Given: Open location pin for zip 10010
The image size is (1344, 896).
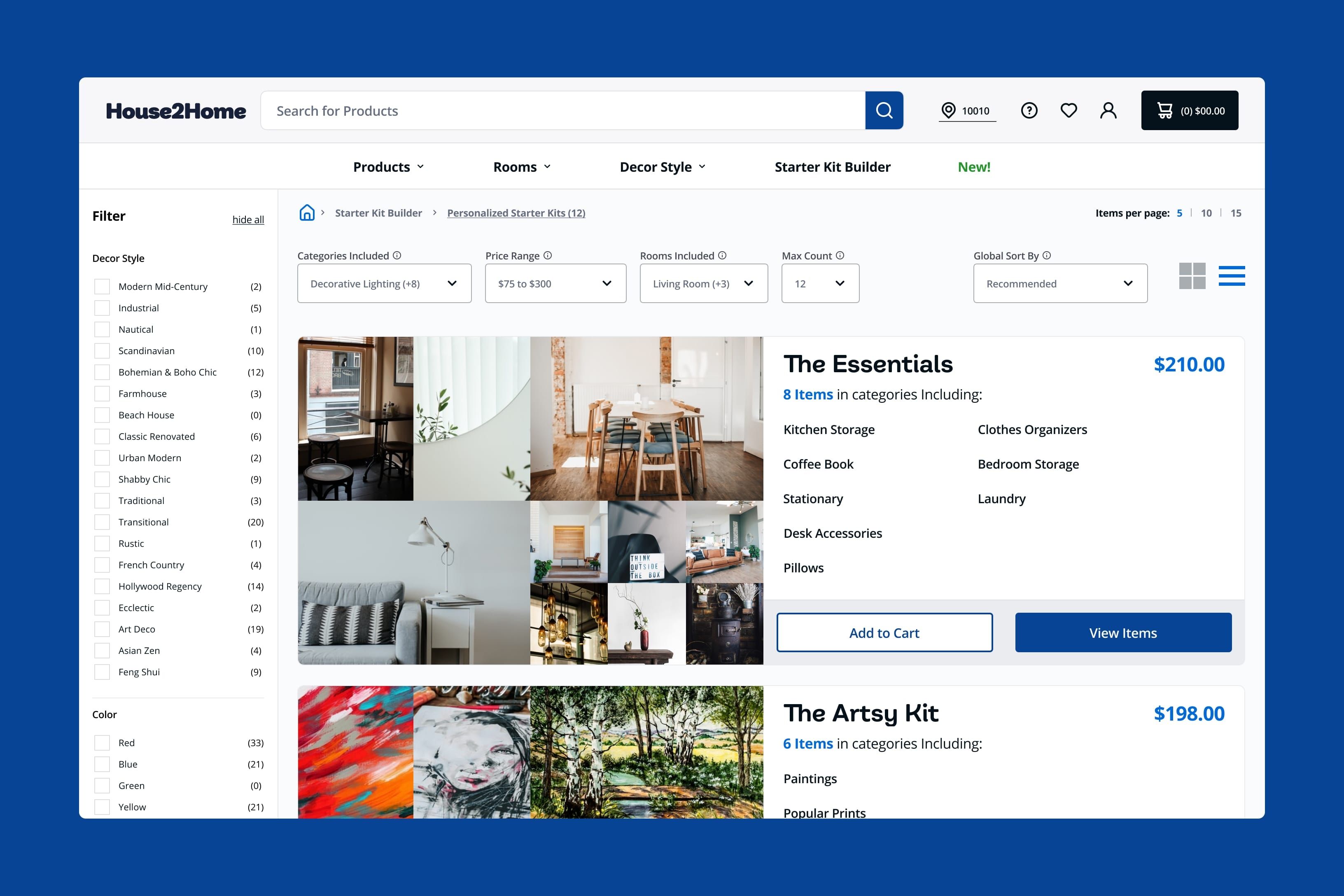Looking at the screenshot, I should (x=967, y=110).
